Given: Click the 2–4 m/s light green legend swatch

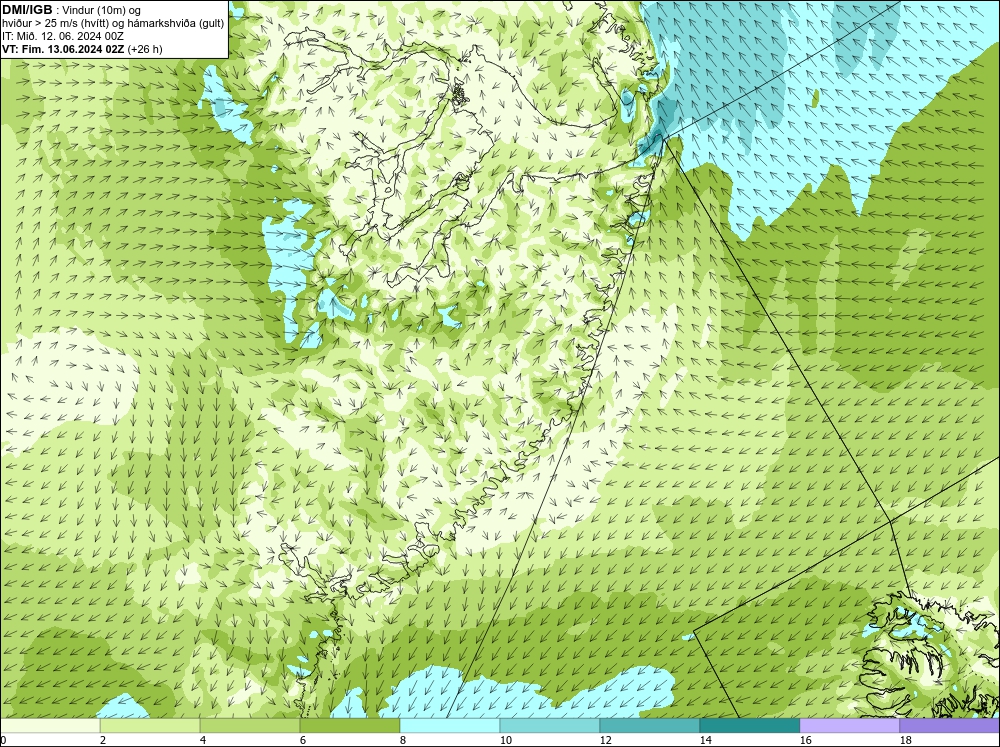Looking at the screenshot, I should point(150,725).
